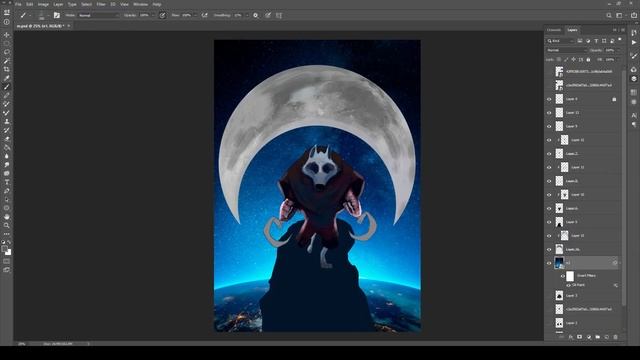Open the Brush Preset picker arrow

tap(48, 16)
